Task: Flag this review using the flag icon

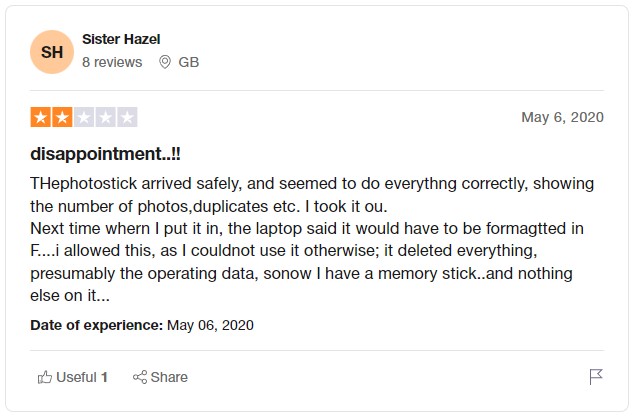Action: pos(596,377)
